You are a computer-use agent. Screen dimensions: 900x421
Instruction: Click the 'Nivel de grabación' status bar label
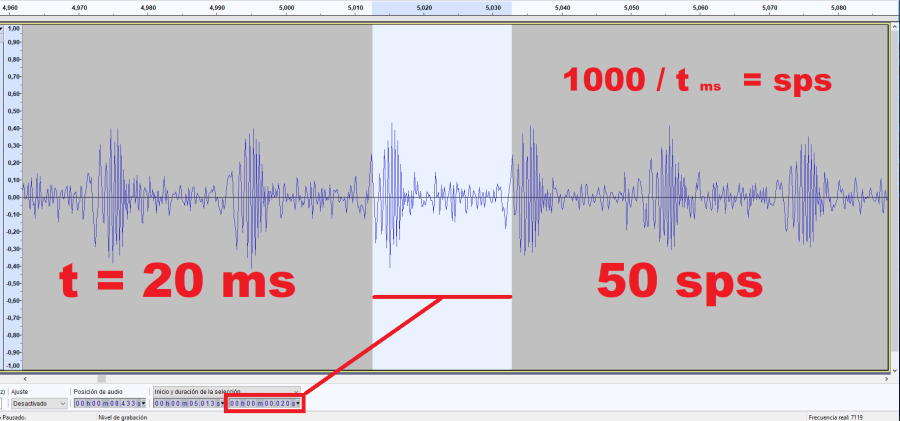pos(123,417)
